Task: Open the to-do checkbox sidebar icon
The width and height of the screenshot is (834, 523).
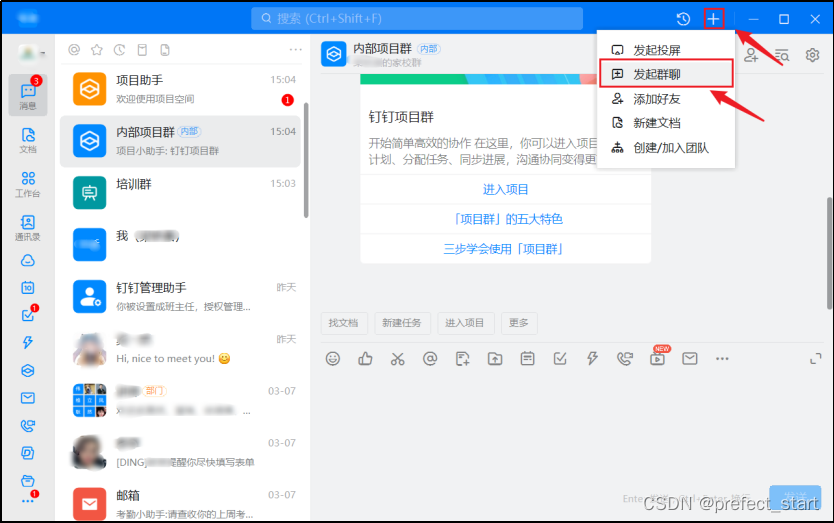Action: pyautogui.click(x=28, y=314)
